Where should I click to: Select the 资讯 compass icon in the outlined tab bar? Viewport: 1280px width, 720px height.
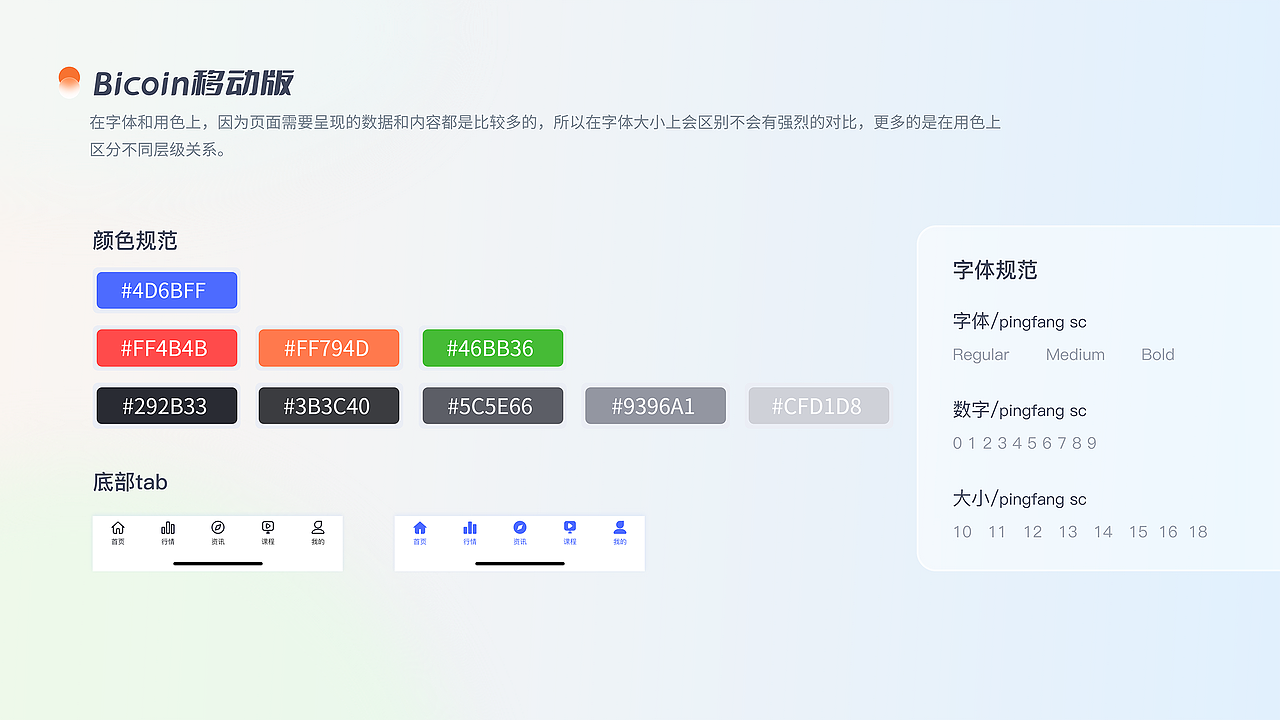[218, 528]
